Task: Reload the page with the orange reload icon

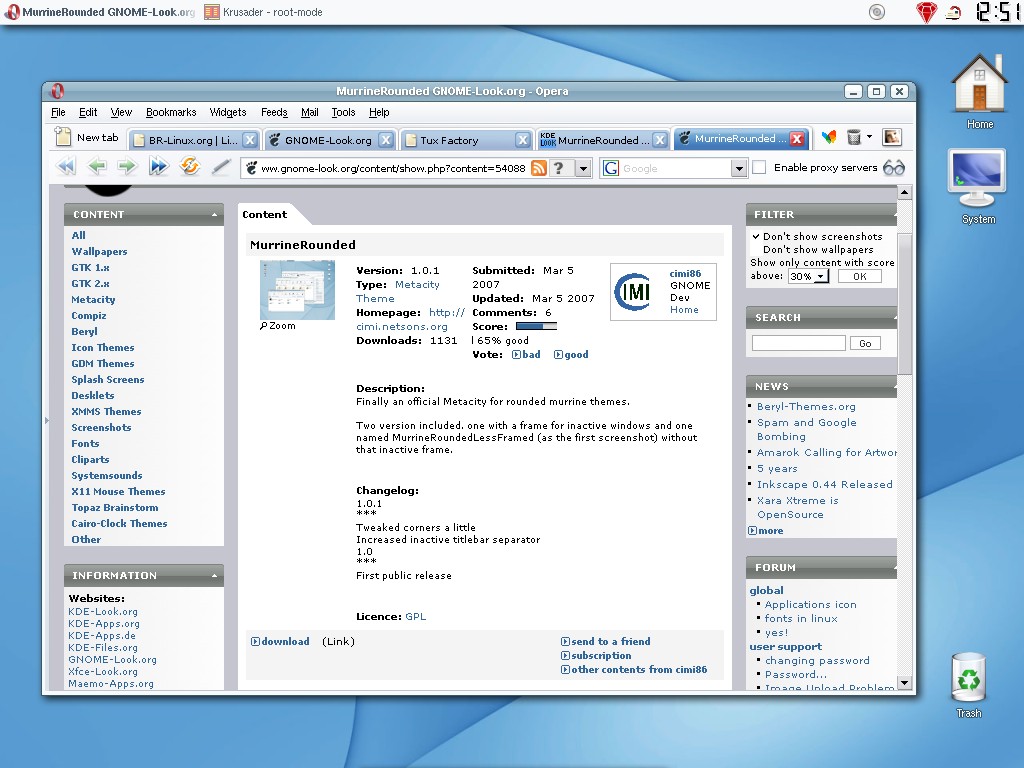Action: (189, 166)
